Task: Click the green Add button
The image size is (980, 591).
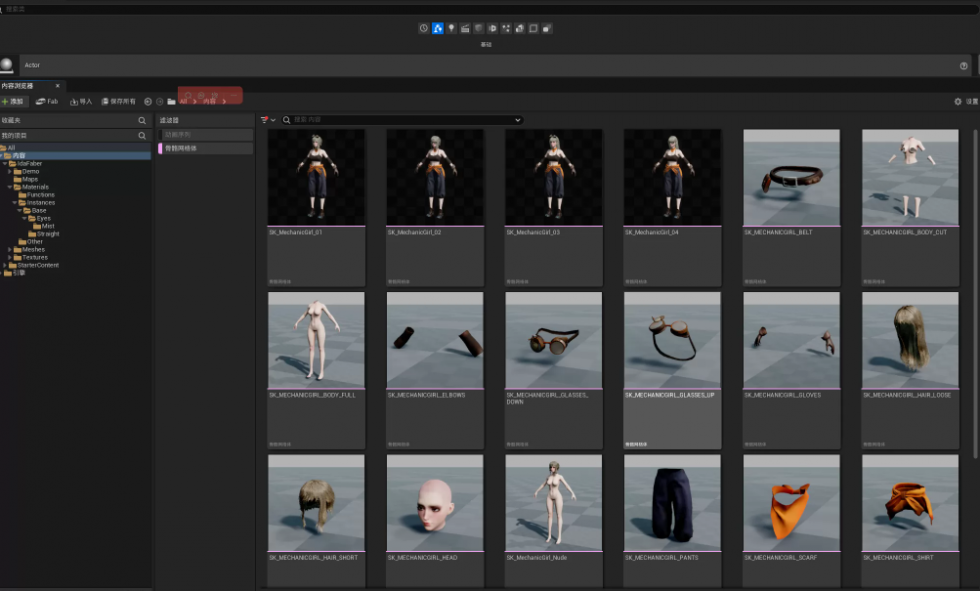Action: pyautogui.click(x=13, y=101)
